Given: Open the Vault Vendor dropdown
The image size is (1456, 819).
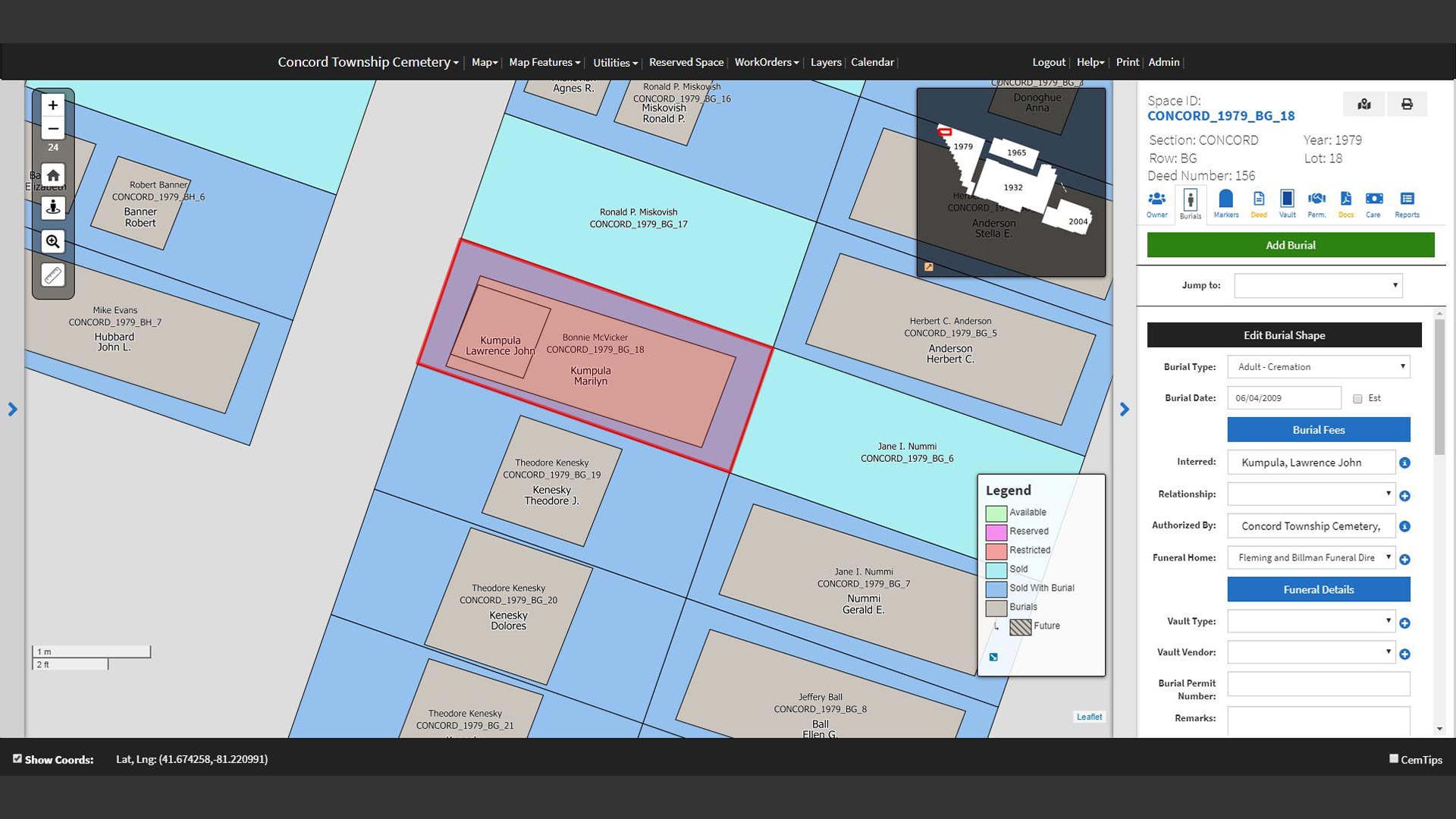Looking at the screenshot, I should tap(1311, 652).
